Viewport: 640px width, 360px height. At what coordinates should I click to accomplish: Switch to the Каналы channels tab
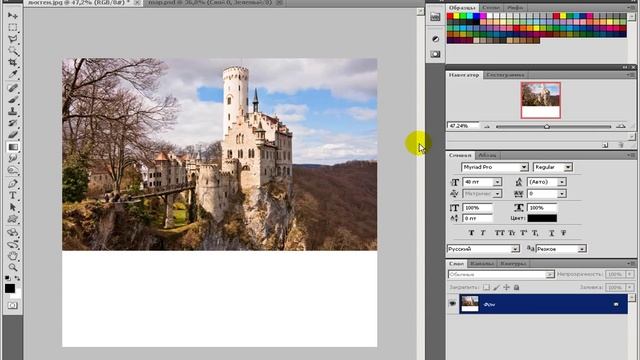tap(482, 264)
